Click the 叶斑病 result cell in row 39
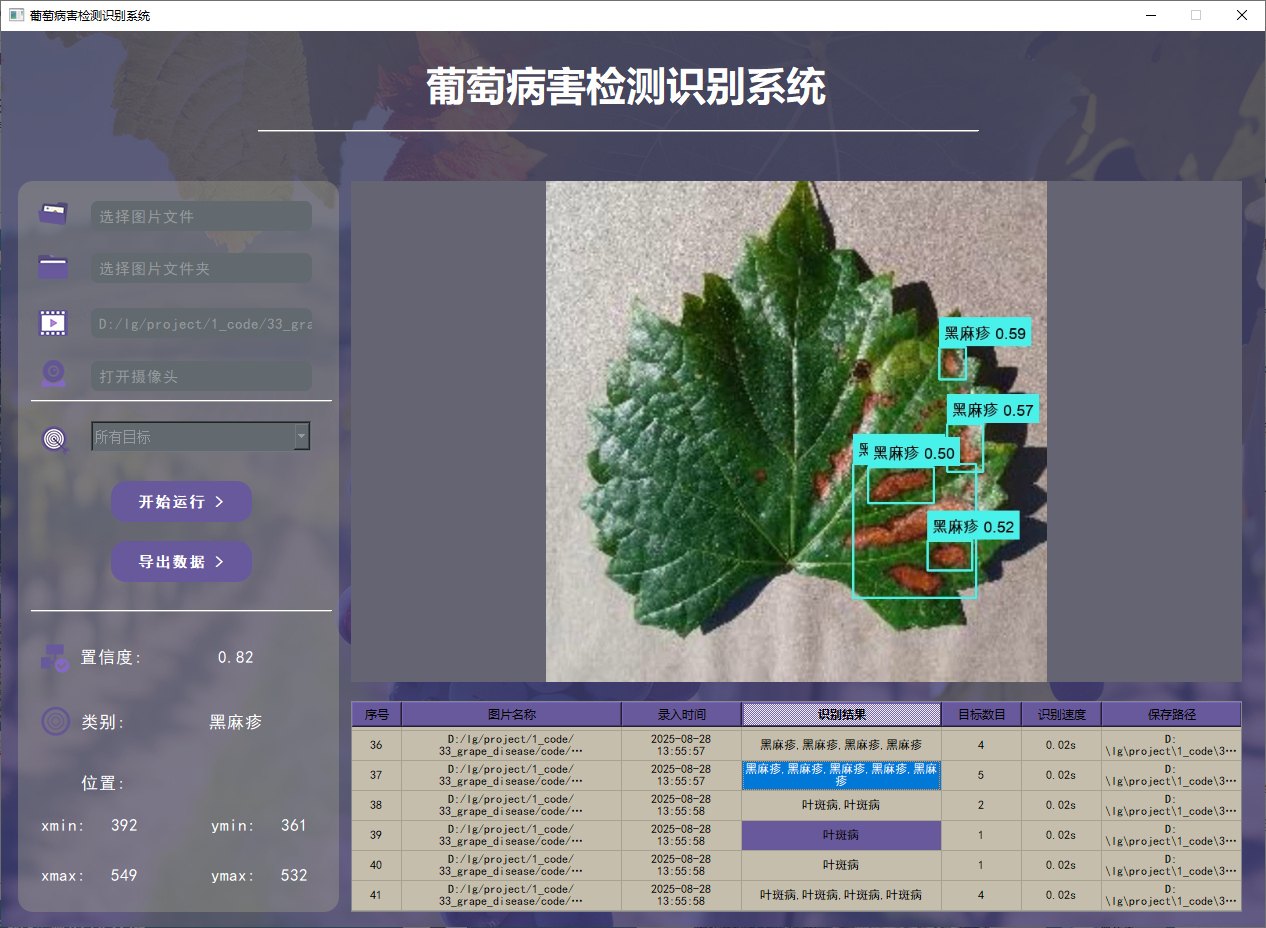Screen dimensions: 1266x928 pos(841,835)
